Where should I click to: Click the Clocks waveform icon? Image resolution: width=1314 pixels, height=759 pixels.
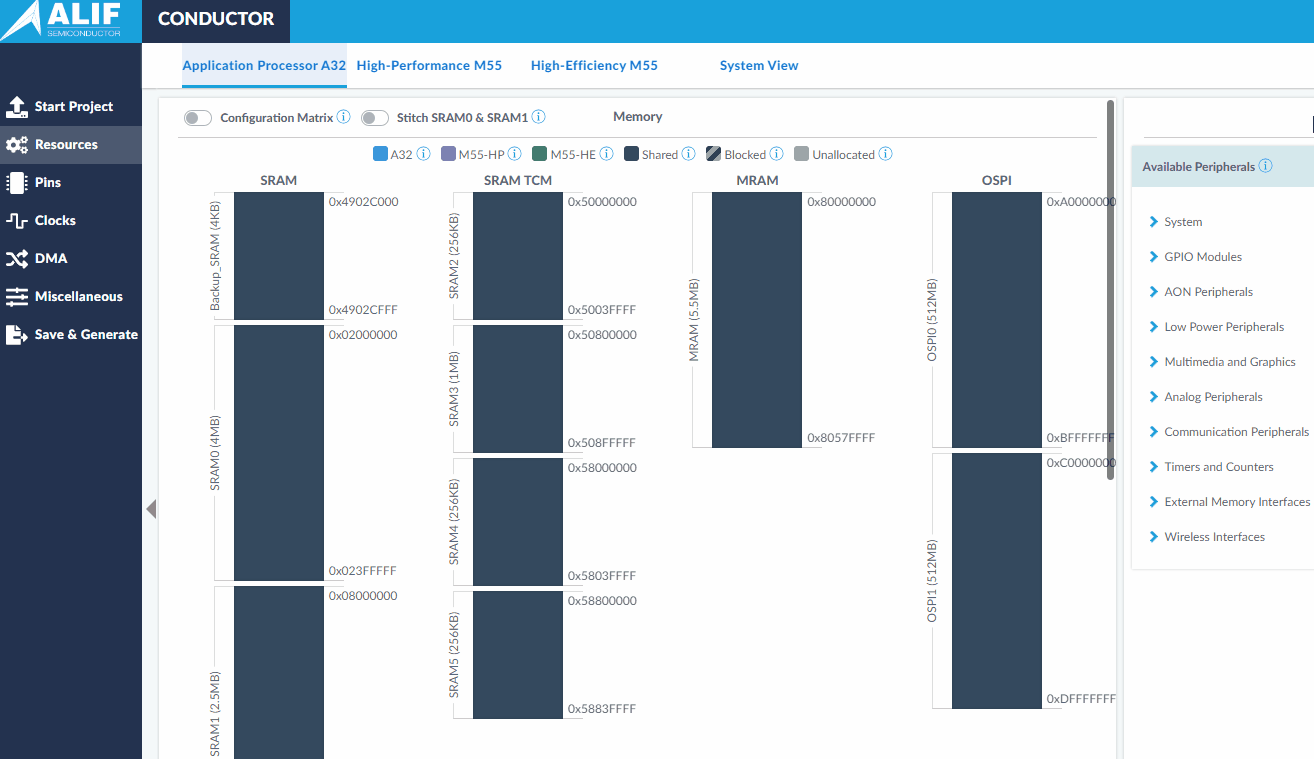(16, 221)
